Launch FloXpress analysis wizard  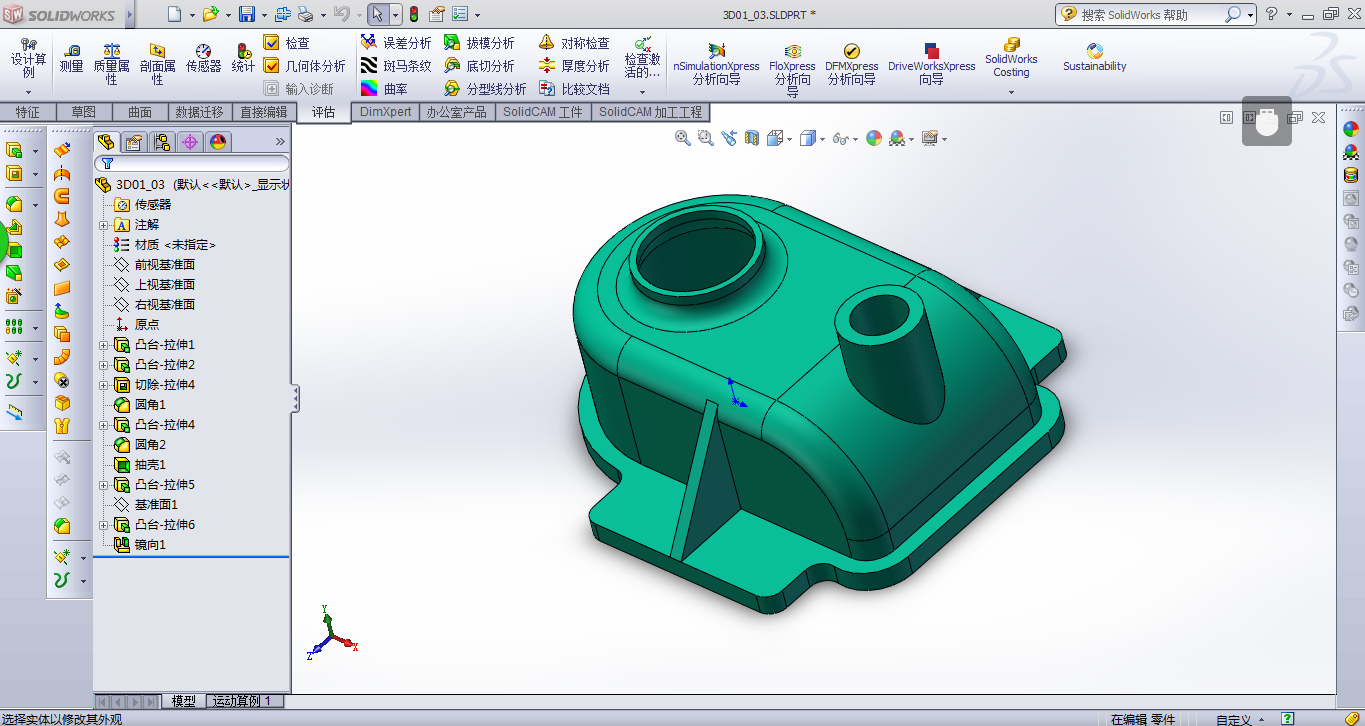coord(792,70)
